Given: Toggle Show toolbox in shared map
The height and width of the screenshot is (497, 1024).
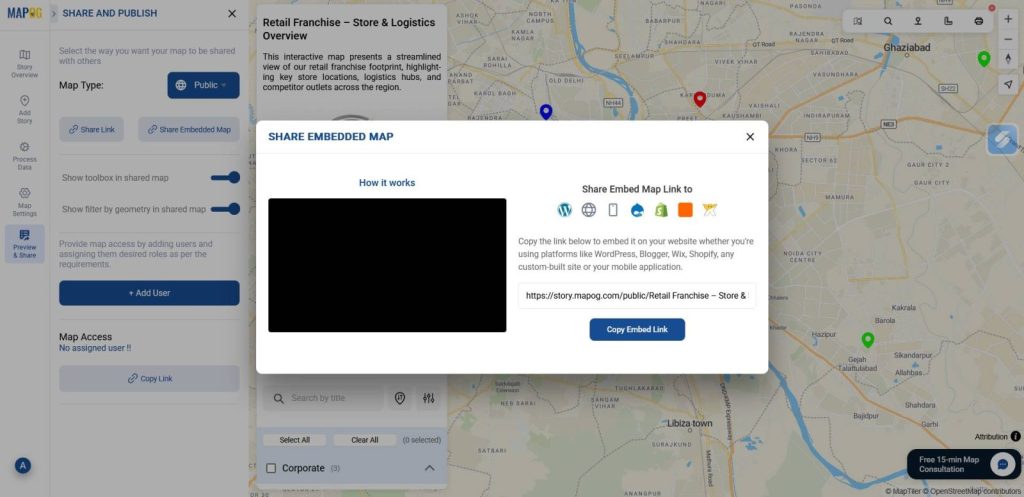Looking at the screenshot, I should 225,178.
